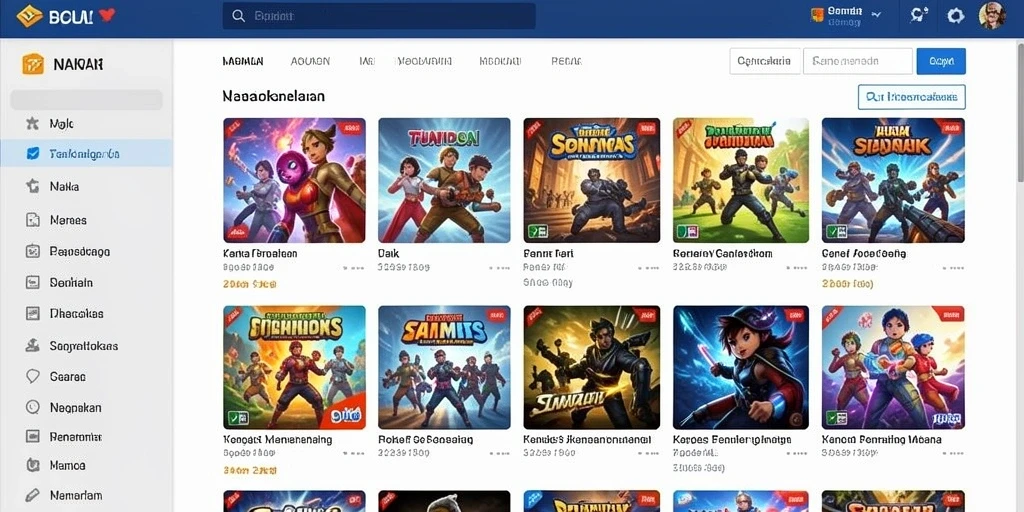1024x512 pixels.
Task: Click the red heart icon beside BOLAI
Action: coord(106,15)
